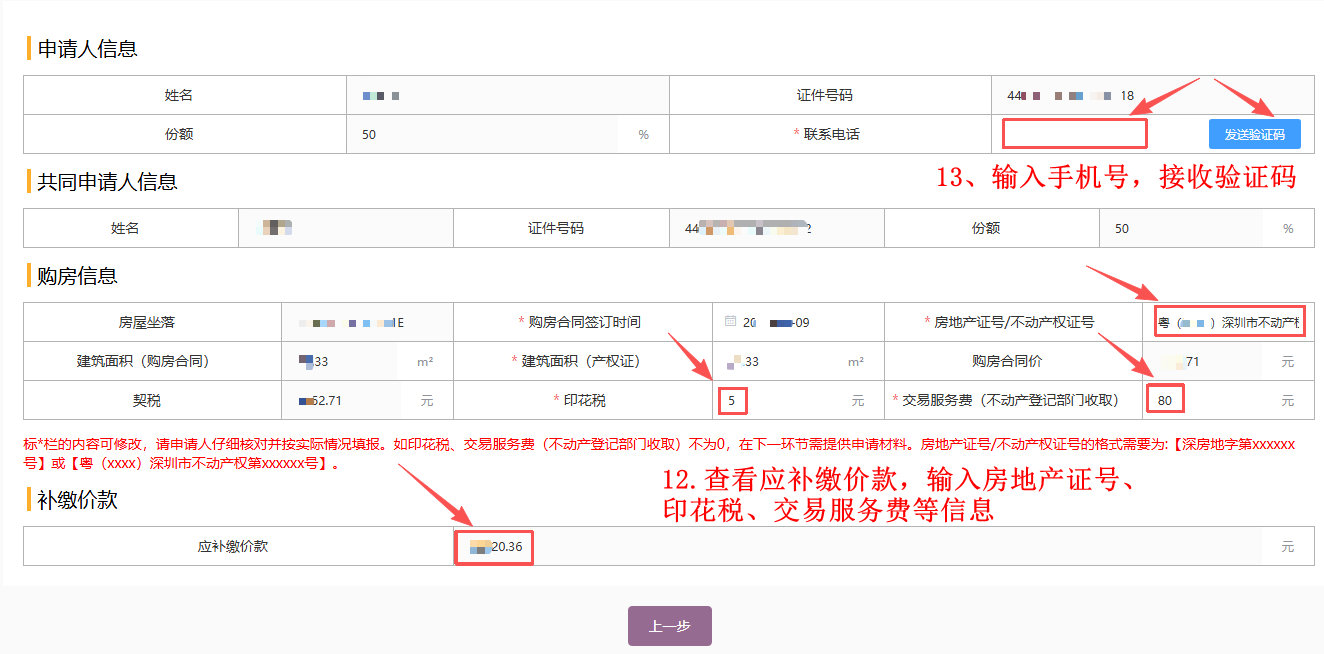Click the 发送验证码 button
This screenshot has height=654, width=1324.
point(1254,134)
